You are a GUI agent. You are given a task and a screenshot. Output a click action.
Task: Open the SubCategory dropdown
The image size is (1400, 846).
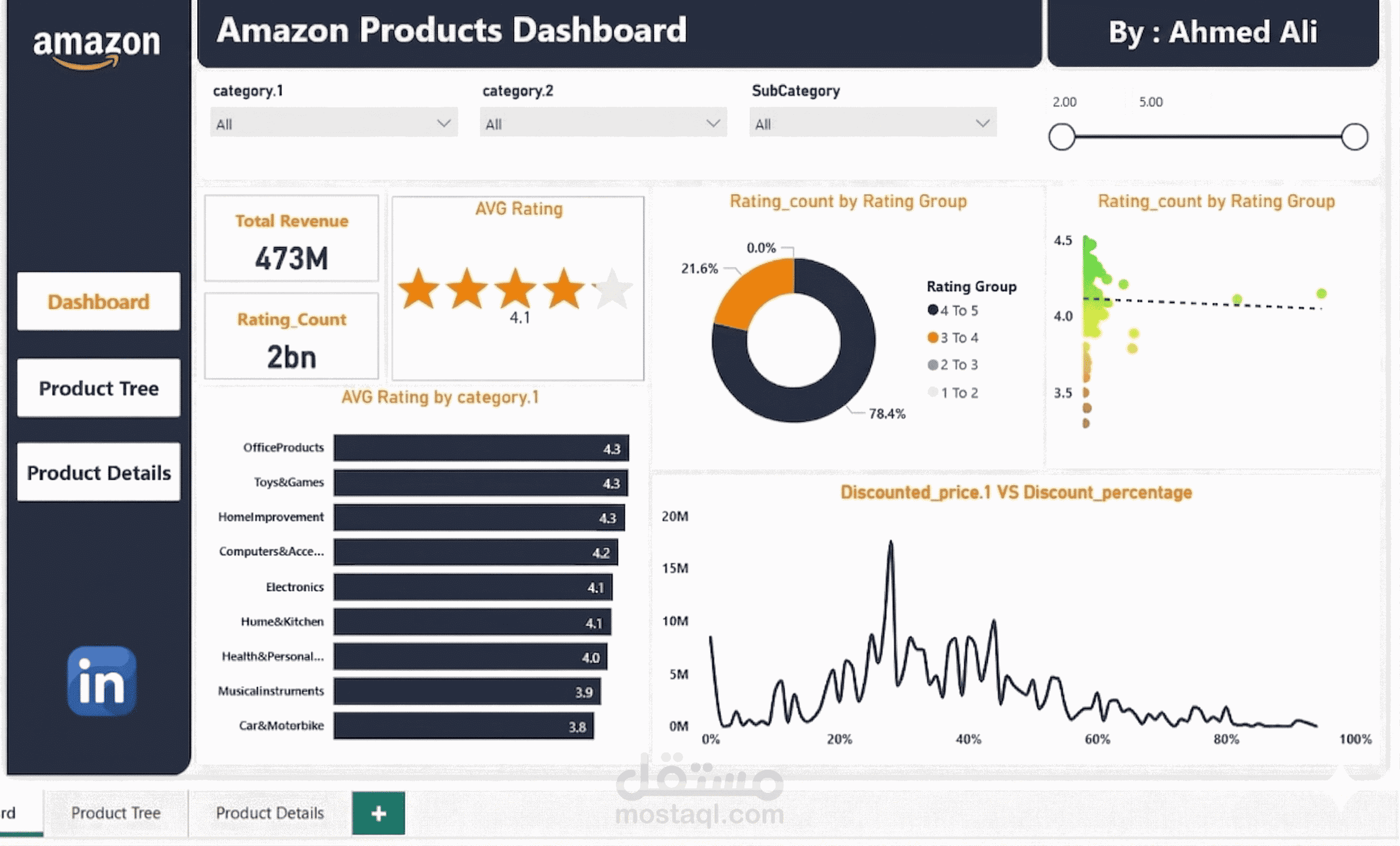click(x=872, y=123)
